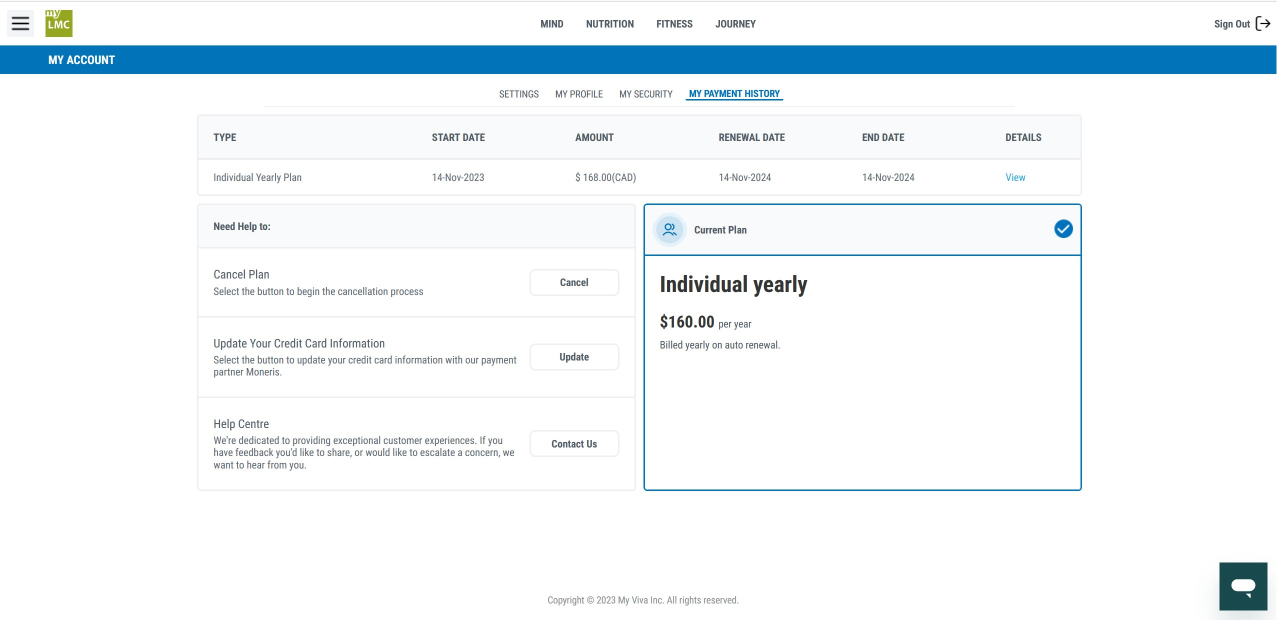This screenshot has height=620, width=1277.
Task: Toggle the Current Plan blue checkmark
Action: click(x=1063, y=229)
